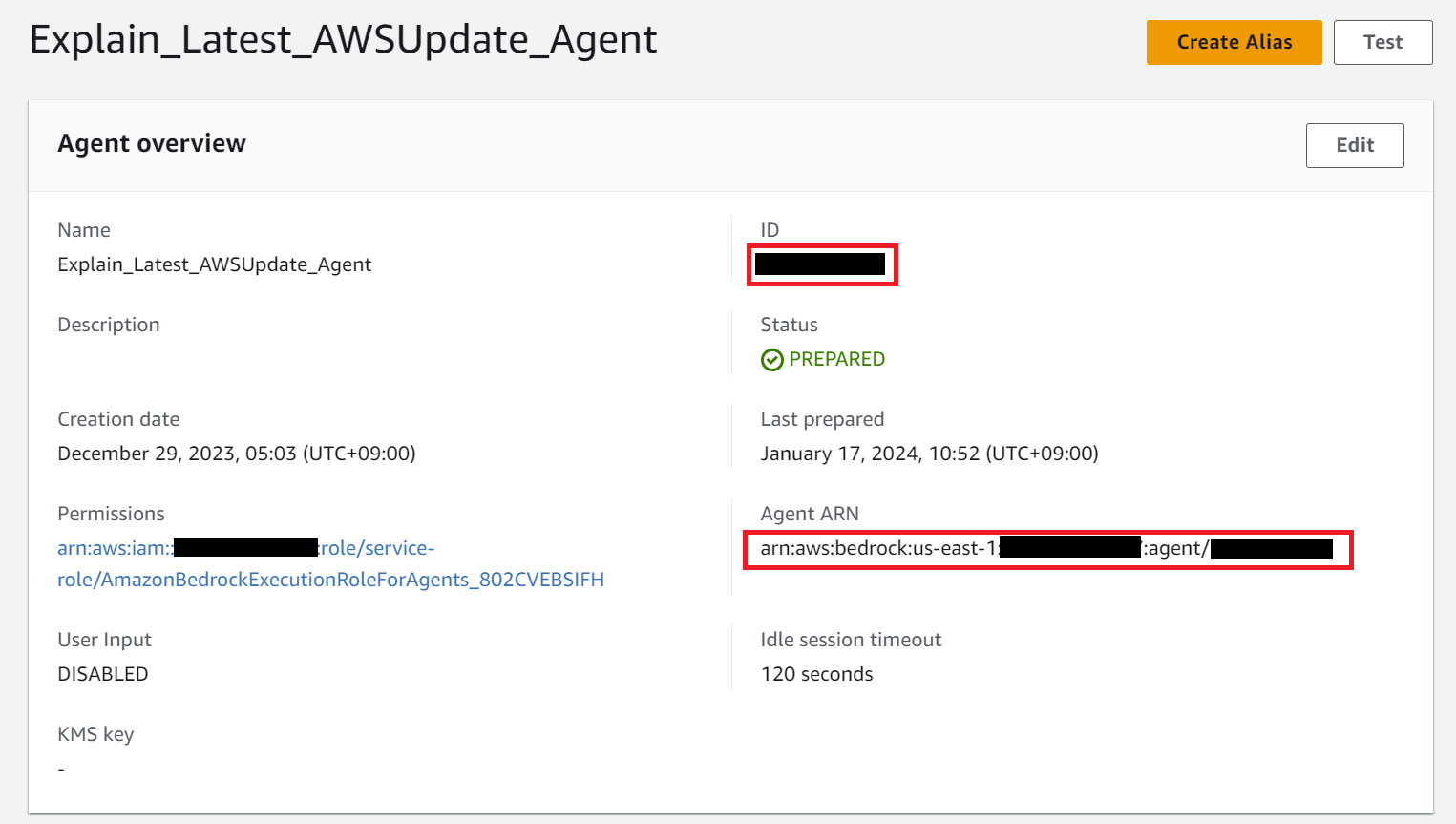Click the ID field label

770,229
